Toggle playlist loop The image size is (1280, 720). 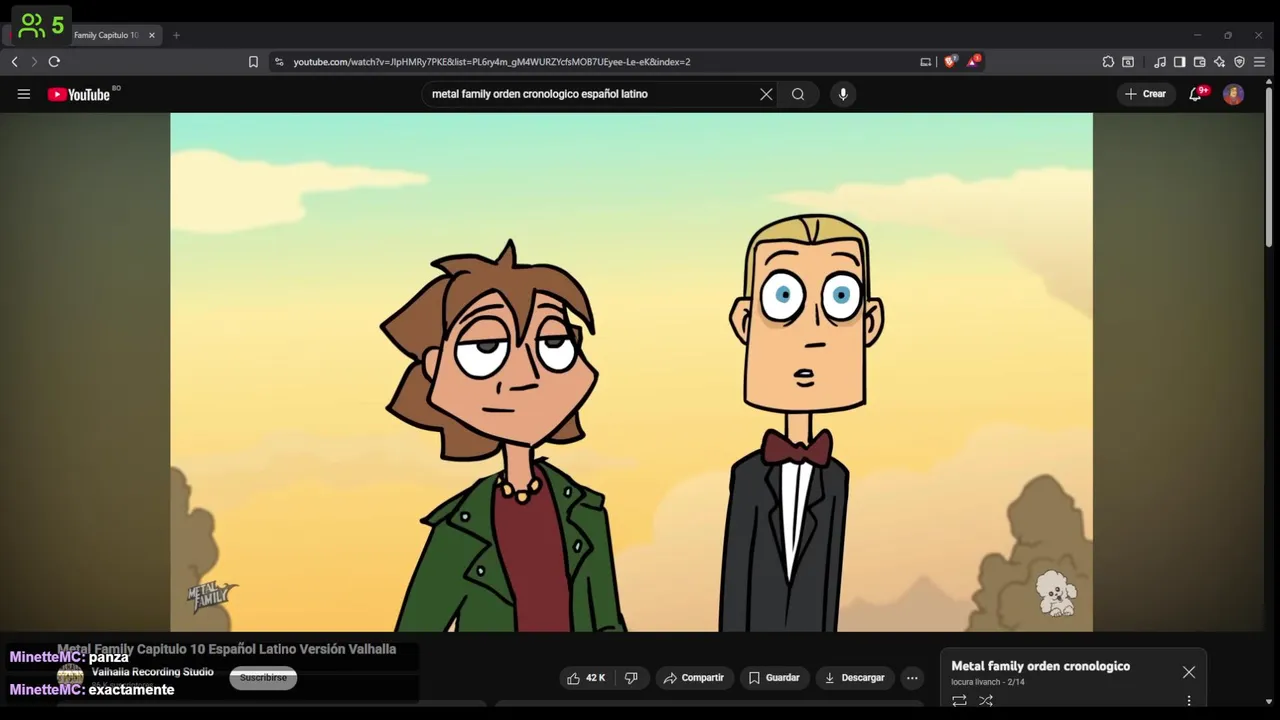(x=959, y=701)
